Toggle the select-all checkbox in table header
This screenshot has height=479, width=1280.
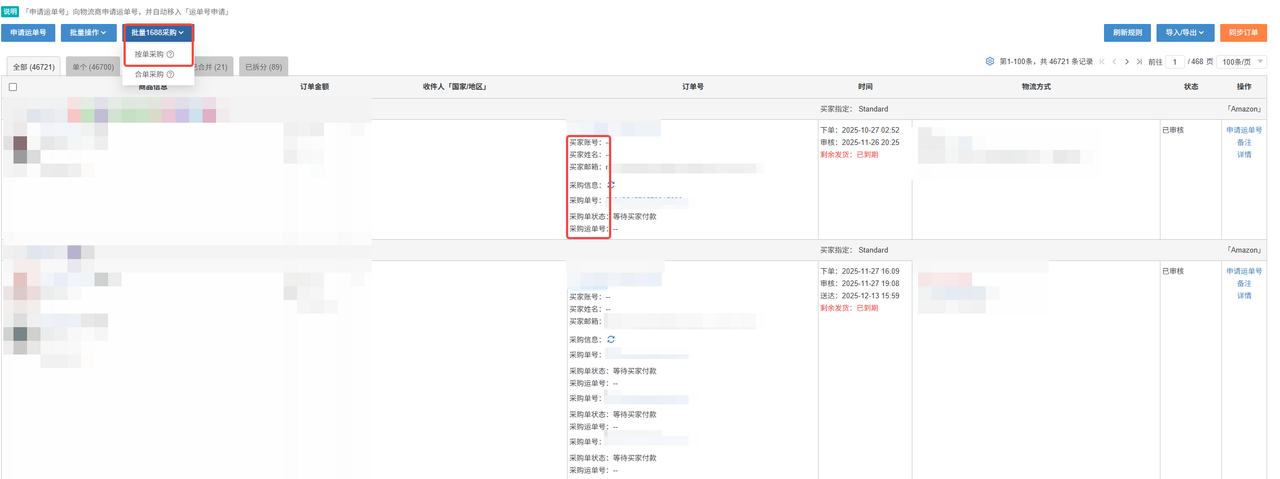[x=13, y=87]
